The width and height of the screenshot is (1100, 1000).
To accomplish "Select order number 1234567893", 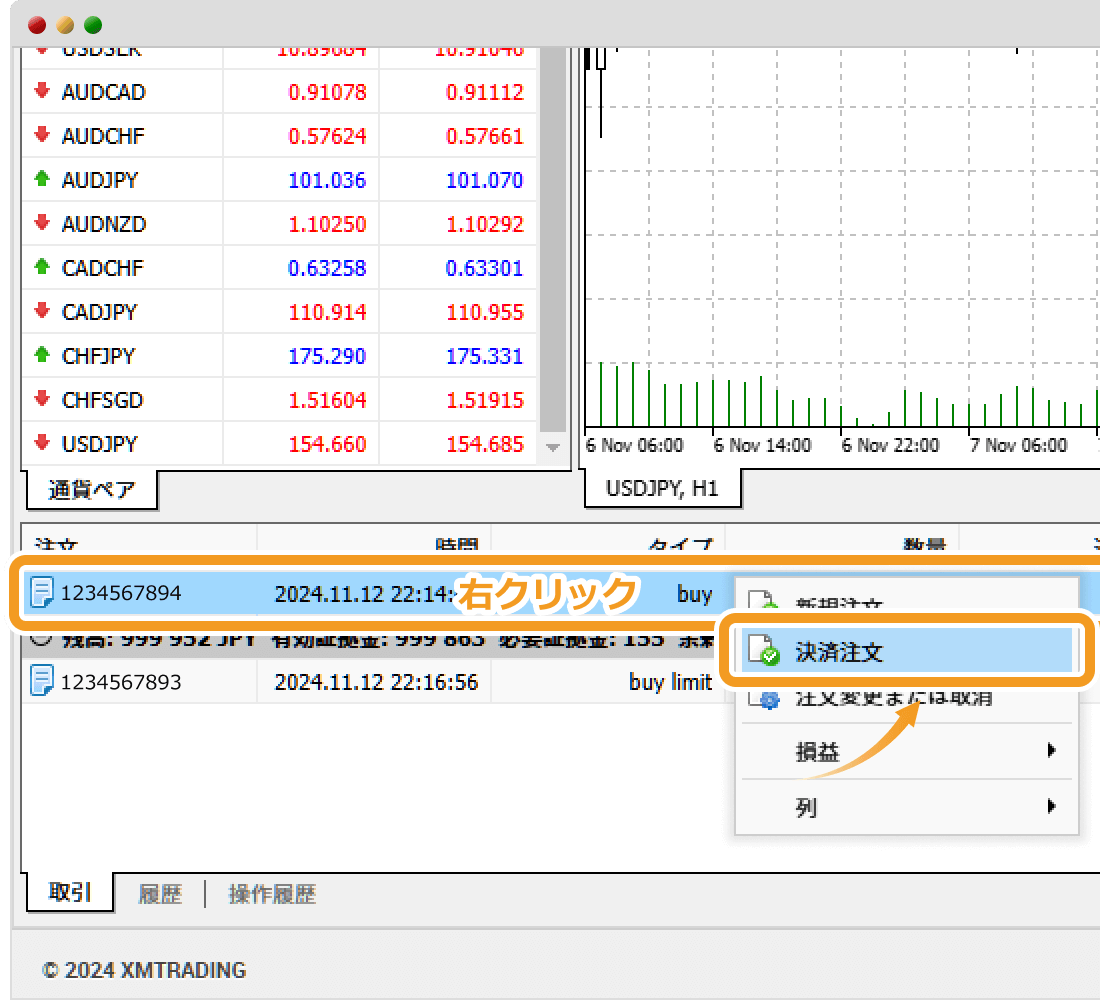I will pyautogui.click(x=121, y=681).
